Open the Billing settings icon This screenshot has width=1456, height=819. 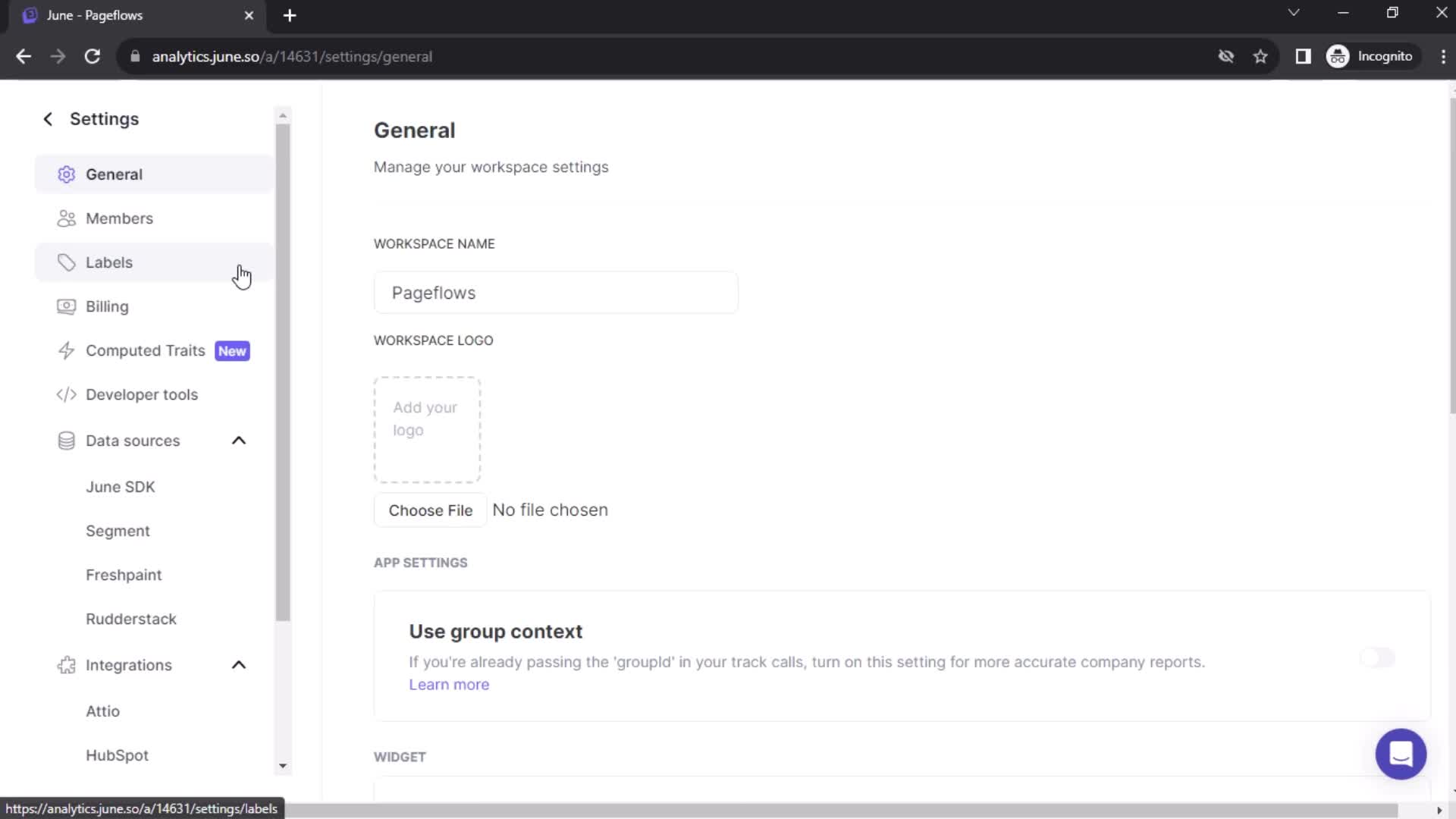(65, 306)
